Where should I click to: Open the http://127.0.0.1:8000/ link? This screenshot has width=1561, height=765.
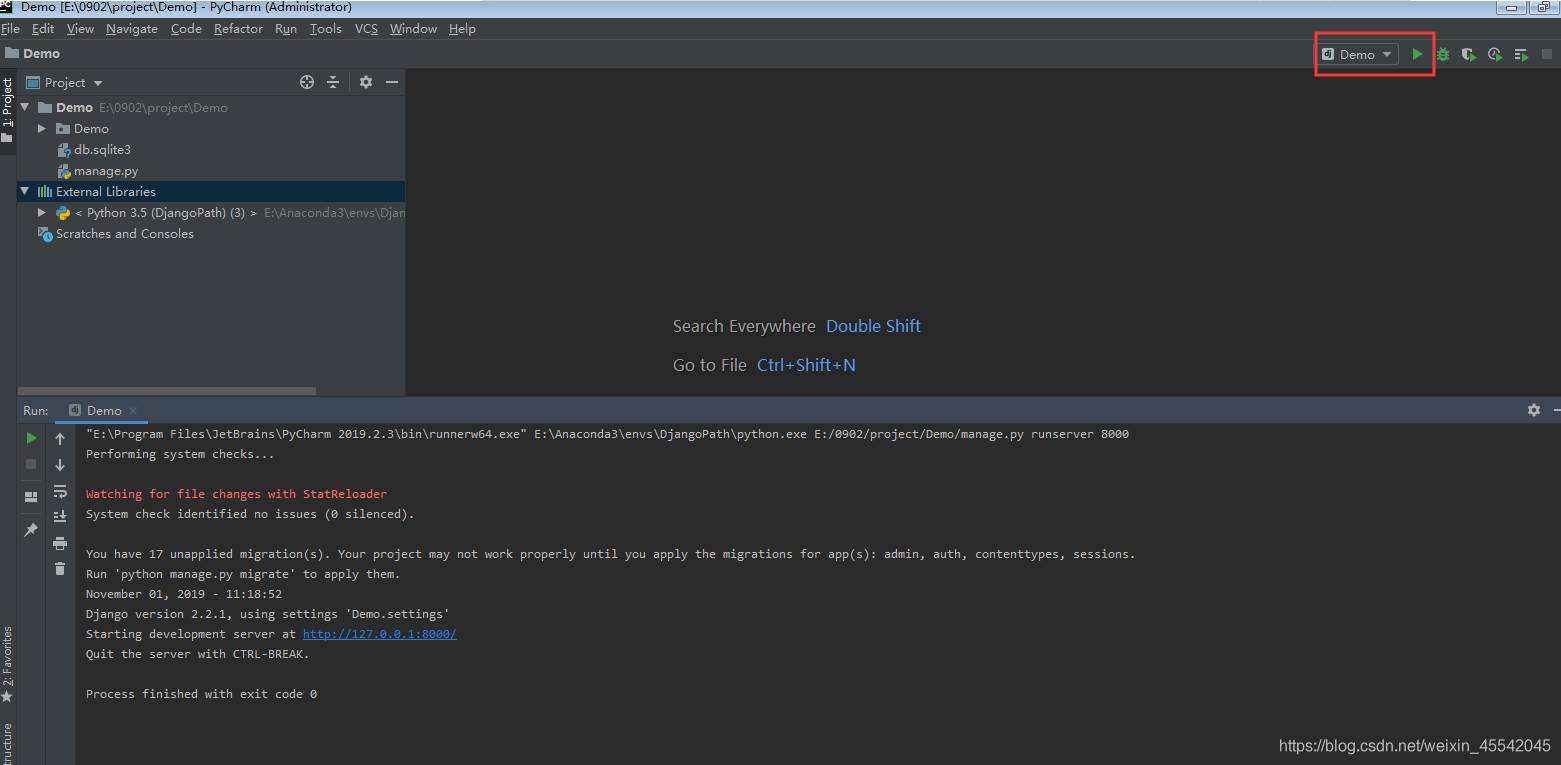point(379,634)
